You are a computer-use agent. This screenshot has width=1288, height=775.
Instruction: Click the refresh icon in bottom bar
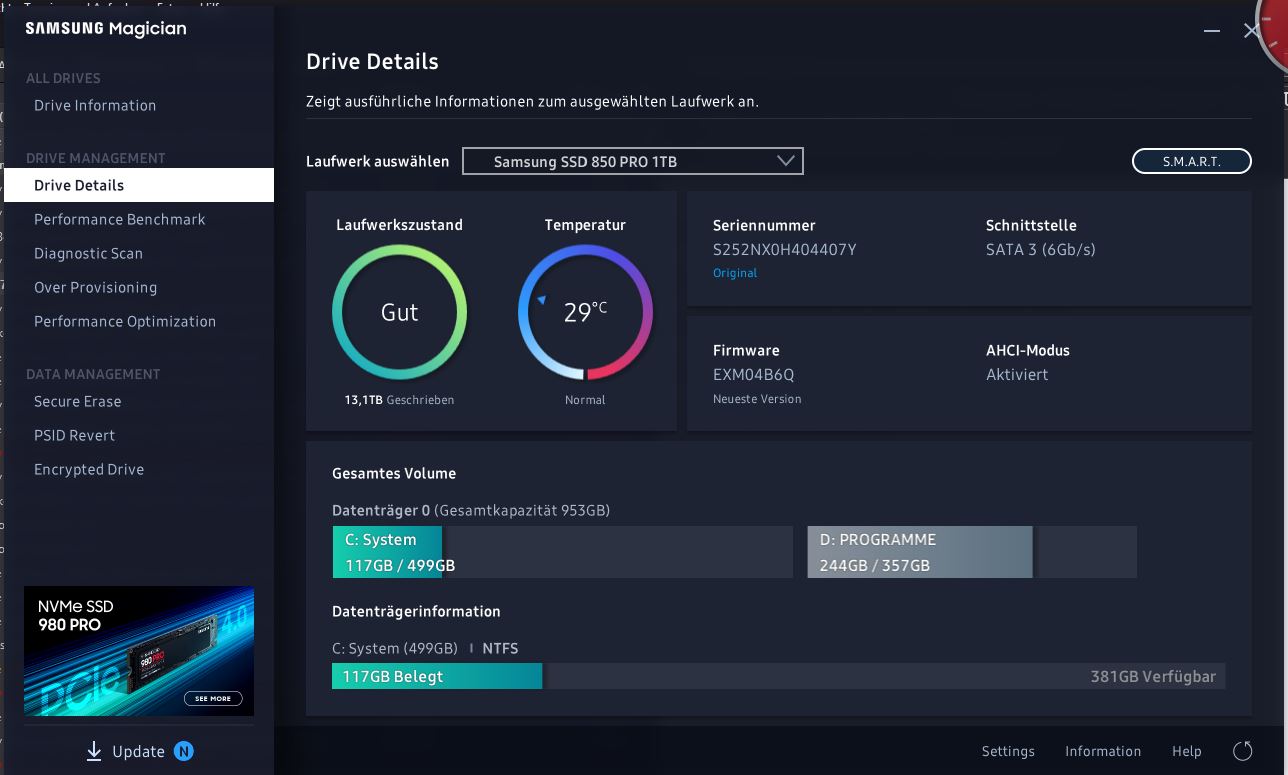pyautogui.click(x=1243, y=751)
